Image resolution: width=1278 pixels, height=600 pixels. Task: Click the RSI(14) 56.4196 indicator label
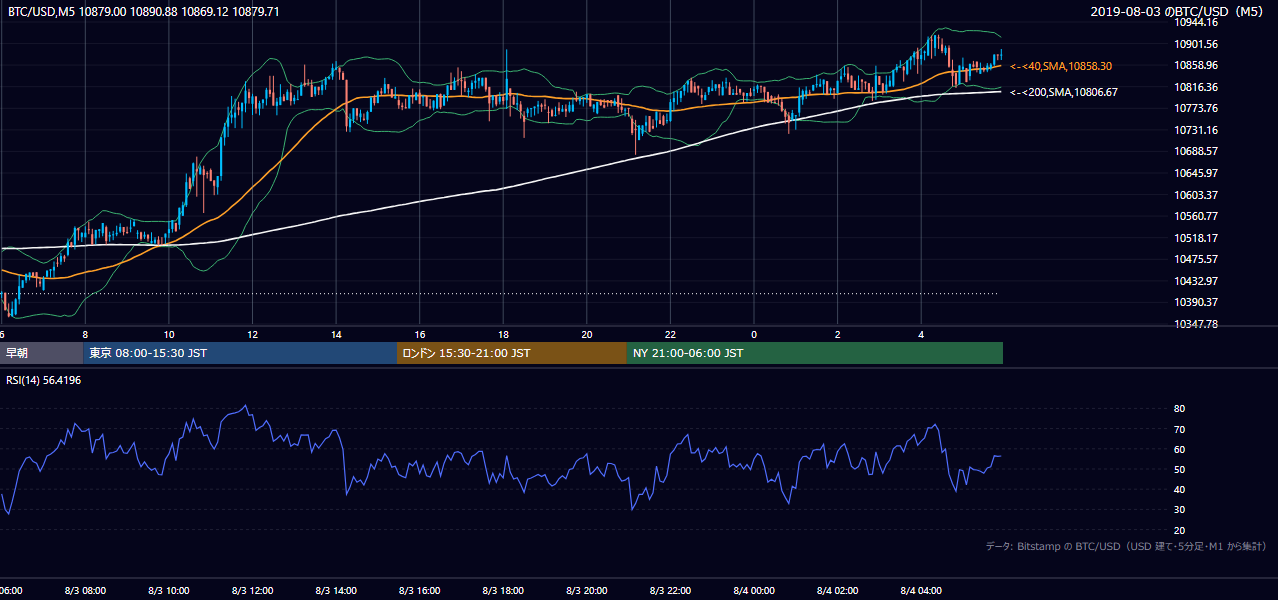(44, 380)
